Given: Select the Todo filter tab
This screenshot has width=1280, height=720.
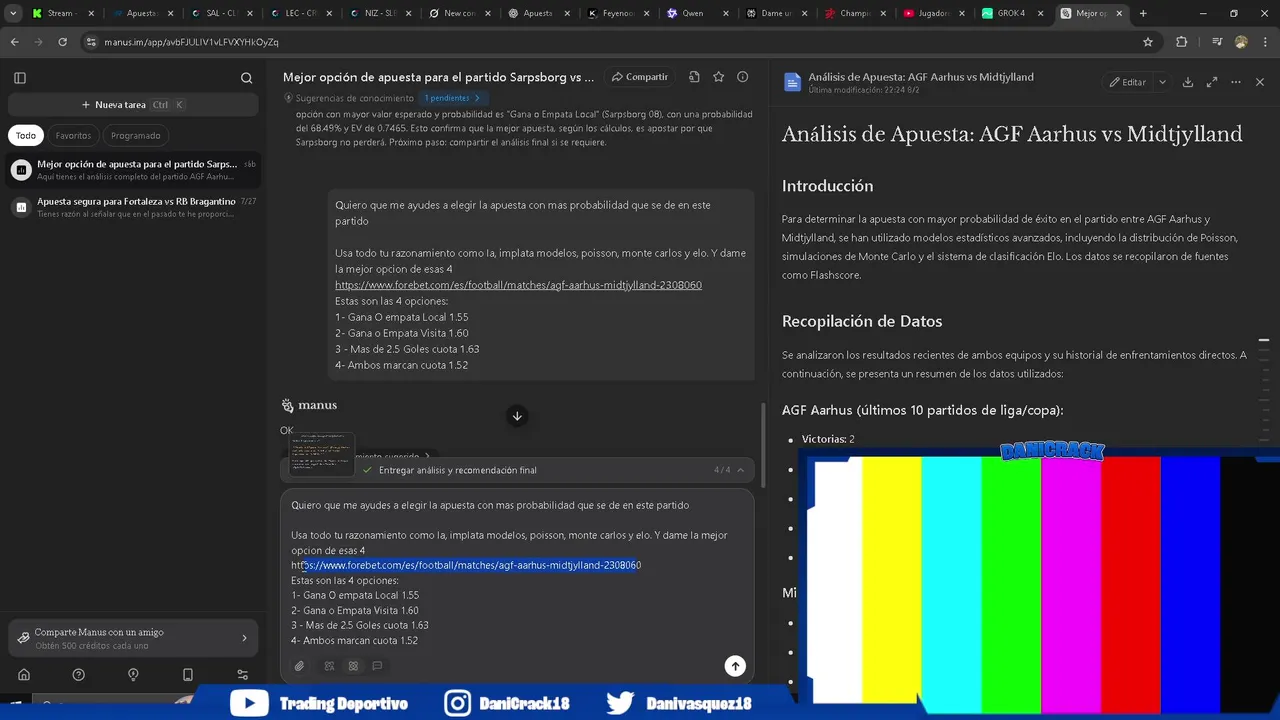Looking at the screenshot, I should (x=26, y=135).
